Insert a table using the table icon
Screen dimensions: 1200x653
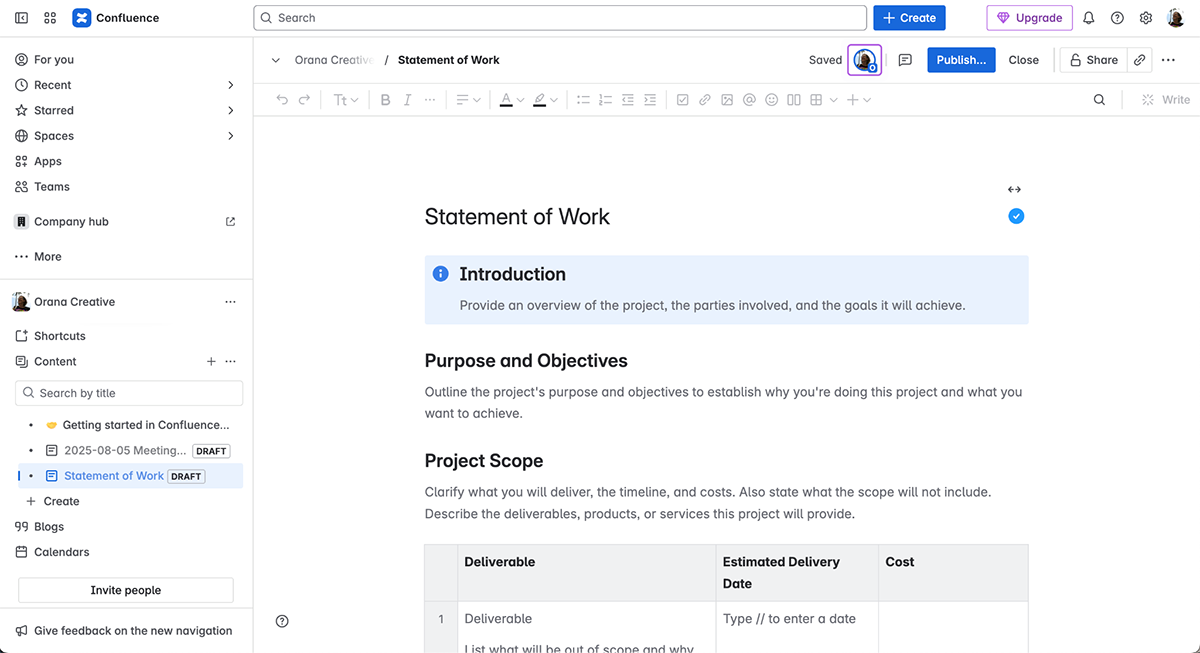coord(817,99)
